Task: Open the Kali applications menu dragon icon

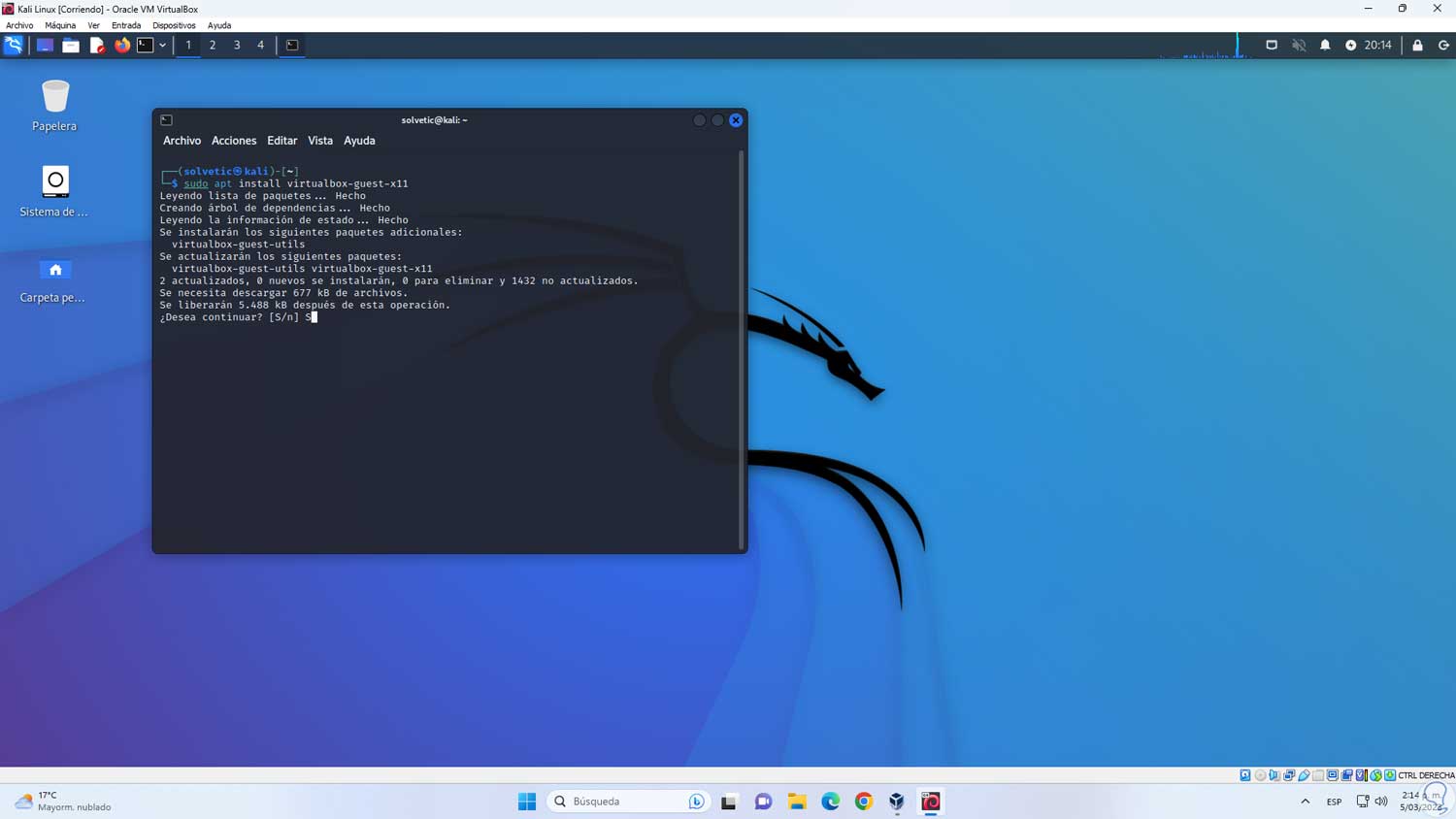Action: pyautogui.click(x=14, y=45)
